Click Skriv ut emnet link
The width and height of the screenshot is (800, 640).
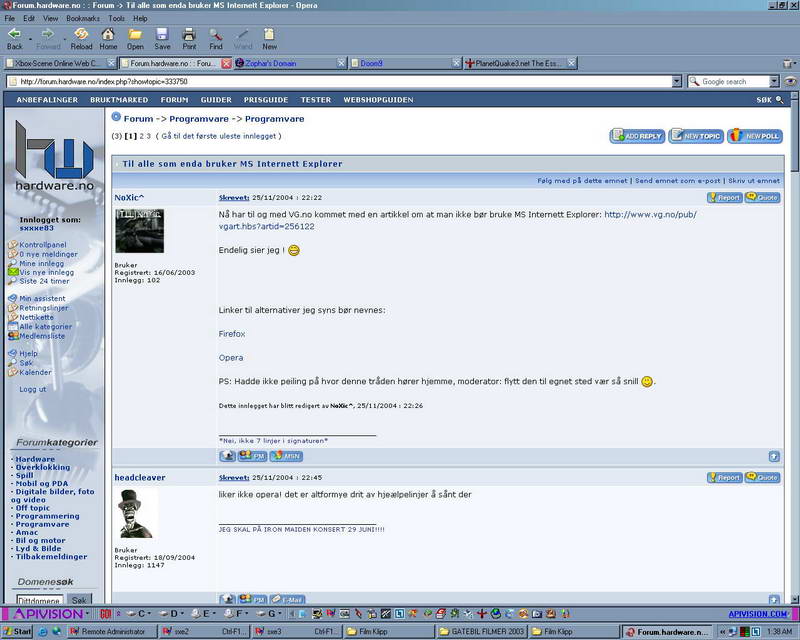(754, 180)
